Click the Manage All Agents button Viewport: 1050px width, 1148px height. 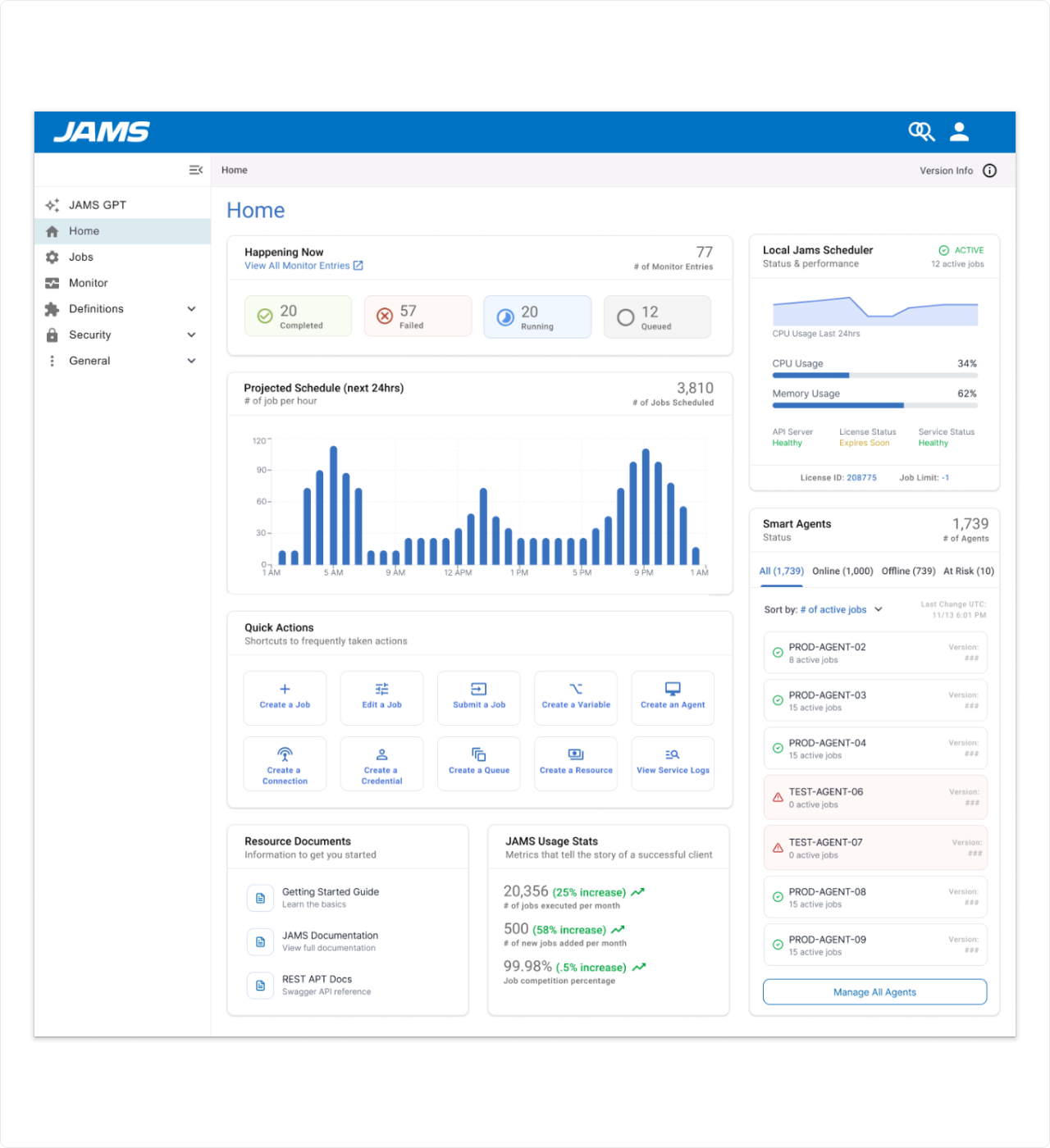(x=874, y=991)
